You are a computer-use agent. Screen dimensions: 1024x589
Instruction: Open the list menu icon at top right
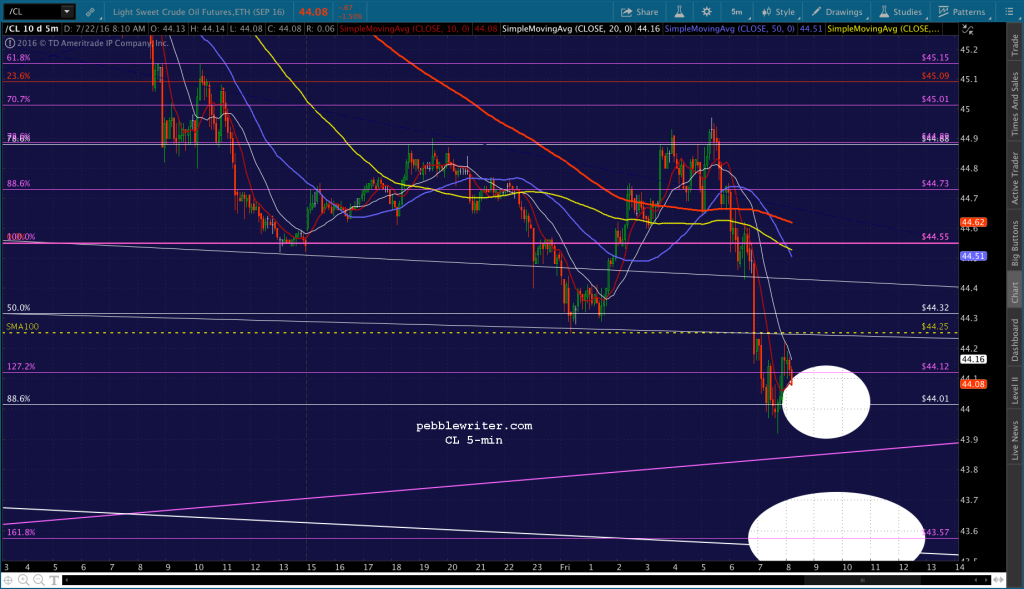pos(1008,12)
